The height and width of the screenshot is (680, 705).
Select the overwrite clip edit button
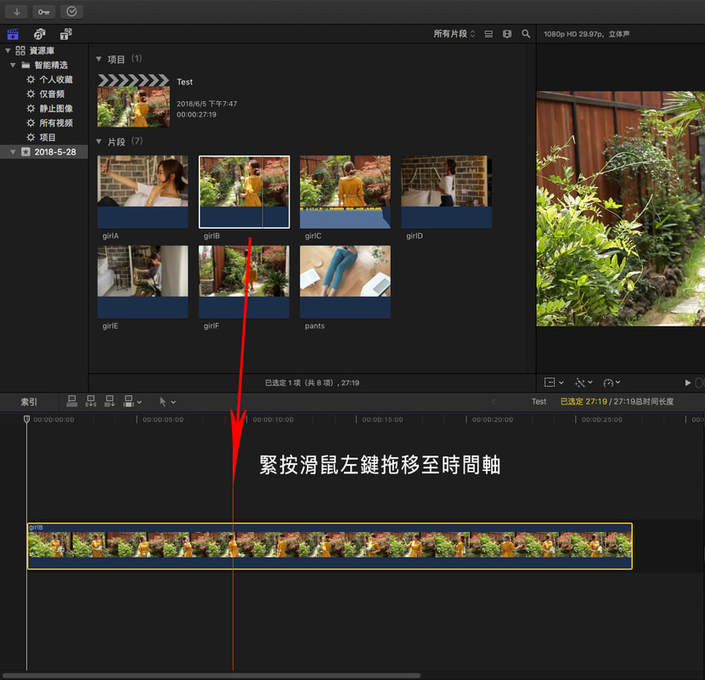point(128,401)
